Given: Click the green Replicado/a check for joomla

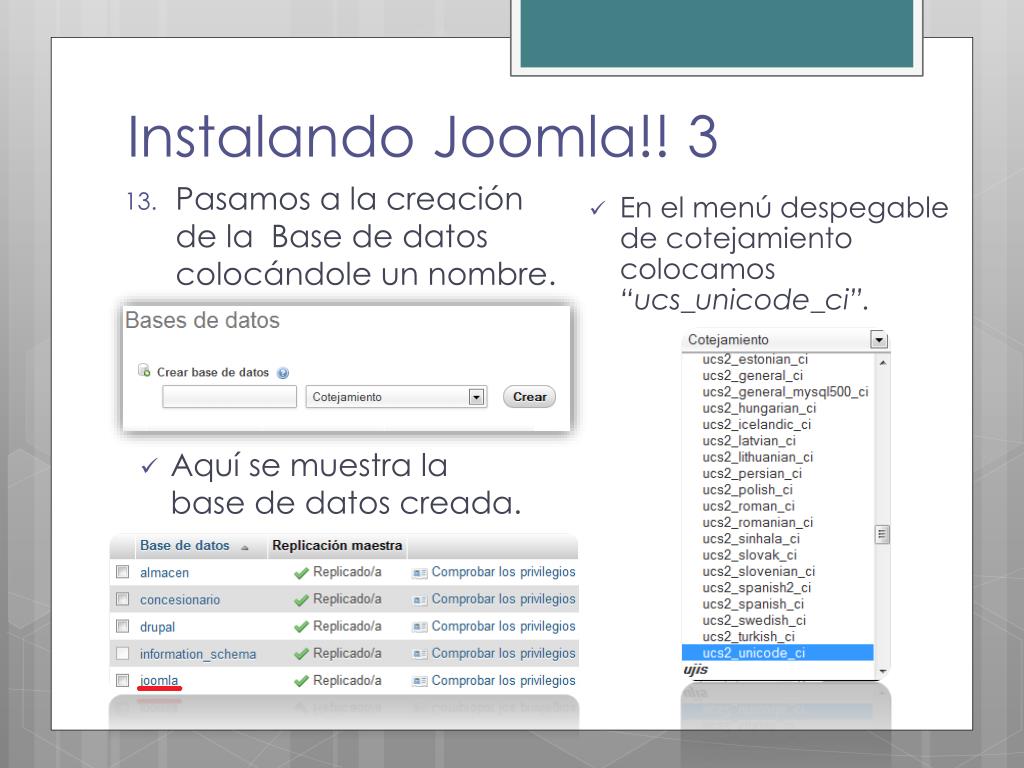Looking at the screenshot, I should pyautogui.click(x=301, y=682).
